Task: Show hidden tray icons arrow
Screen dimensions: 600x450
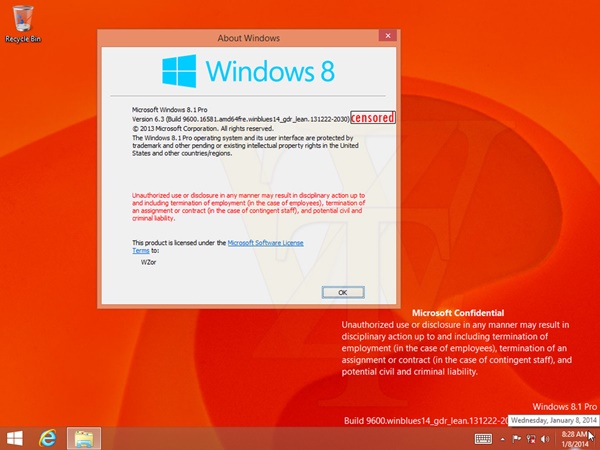Action: pyautogui.click(x=502, y=439)
